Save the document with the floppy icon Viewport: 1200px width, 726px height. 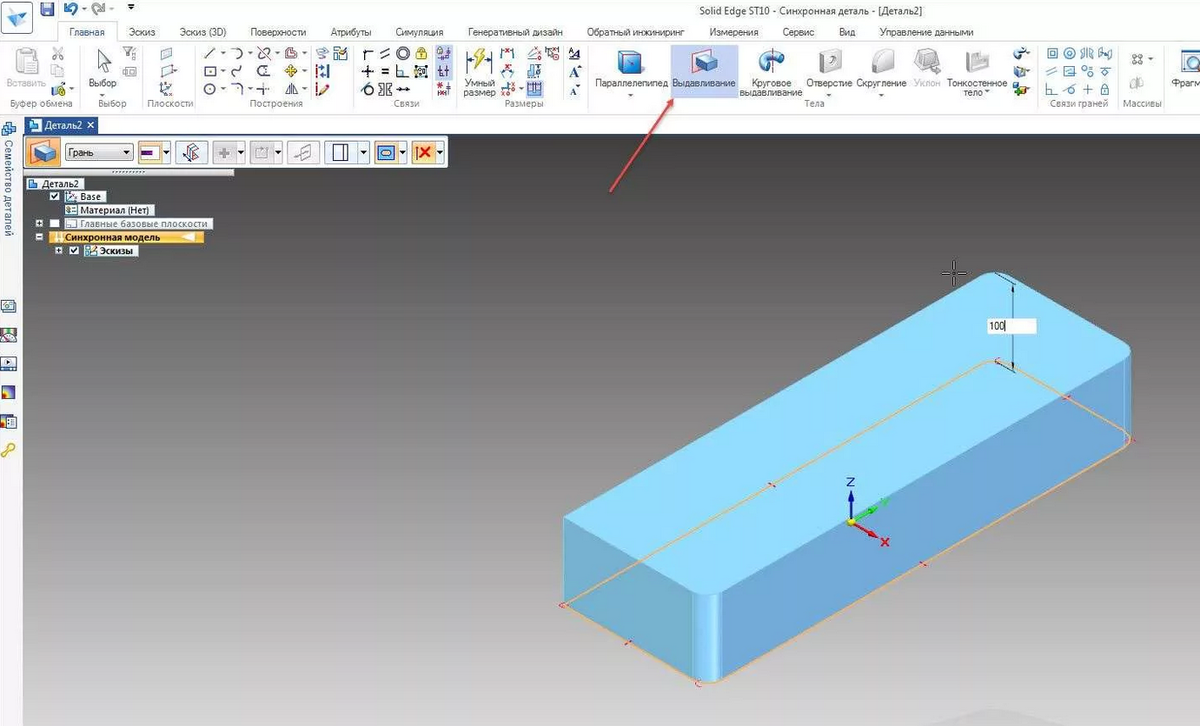(47, 10)
